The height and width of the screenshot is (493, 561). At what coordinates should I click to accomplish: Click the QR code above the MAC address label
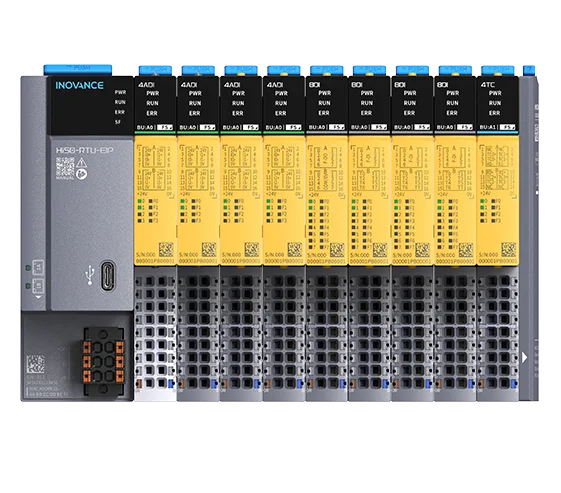(x=35, y=364)
